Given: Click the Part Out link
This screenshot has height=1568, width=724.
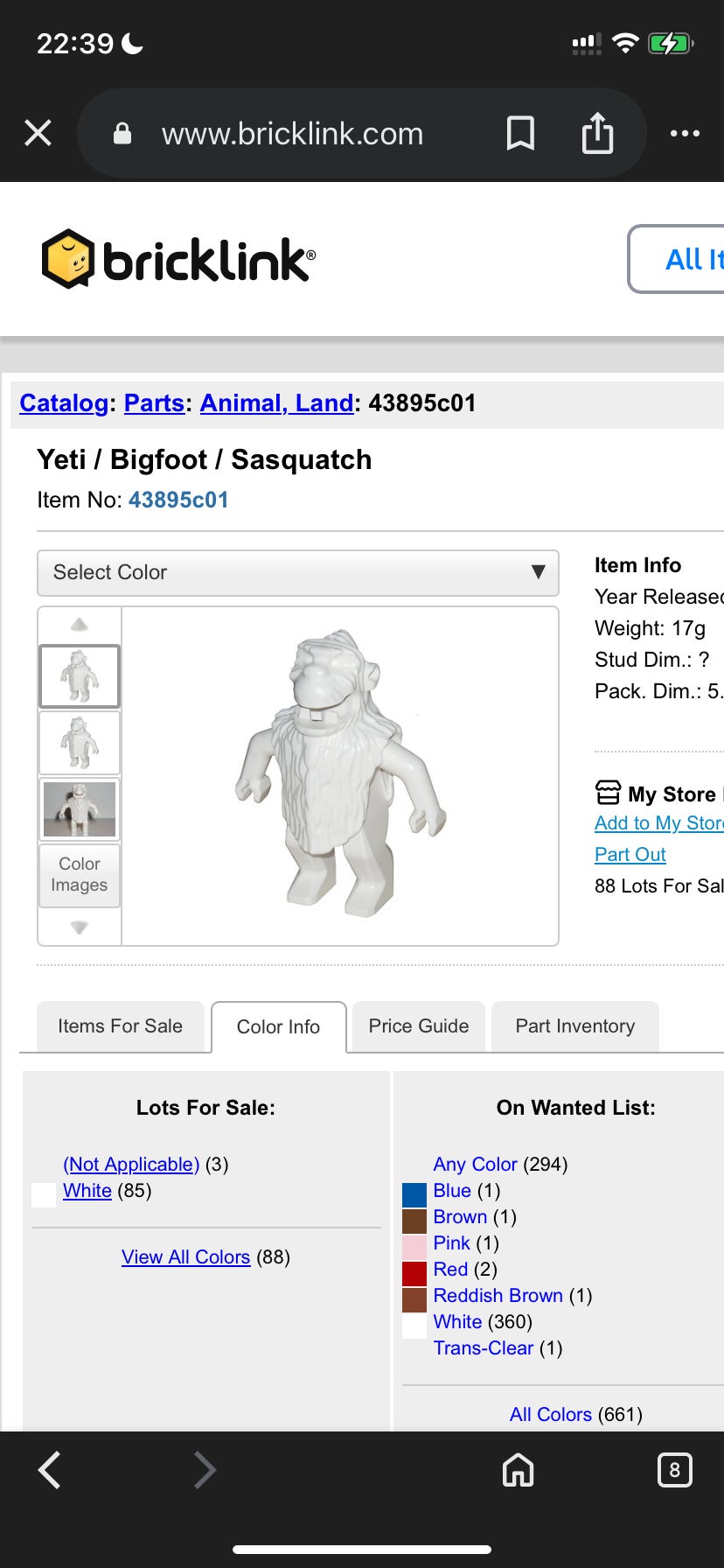Looking at the screenshot, I should [630, 854].
